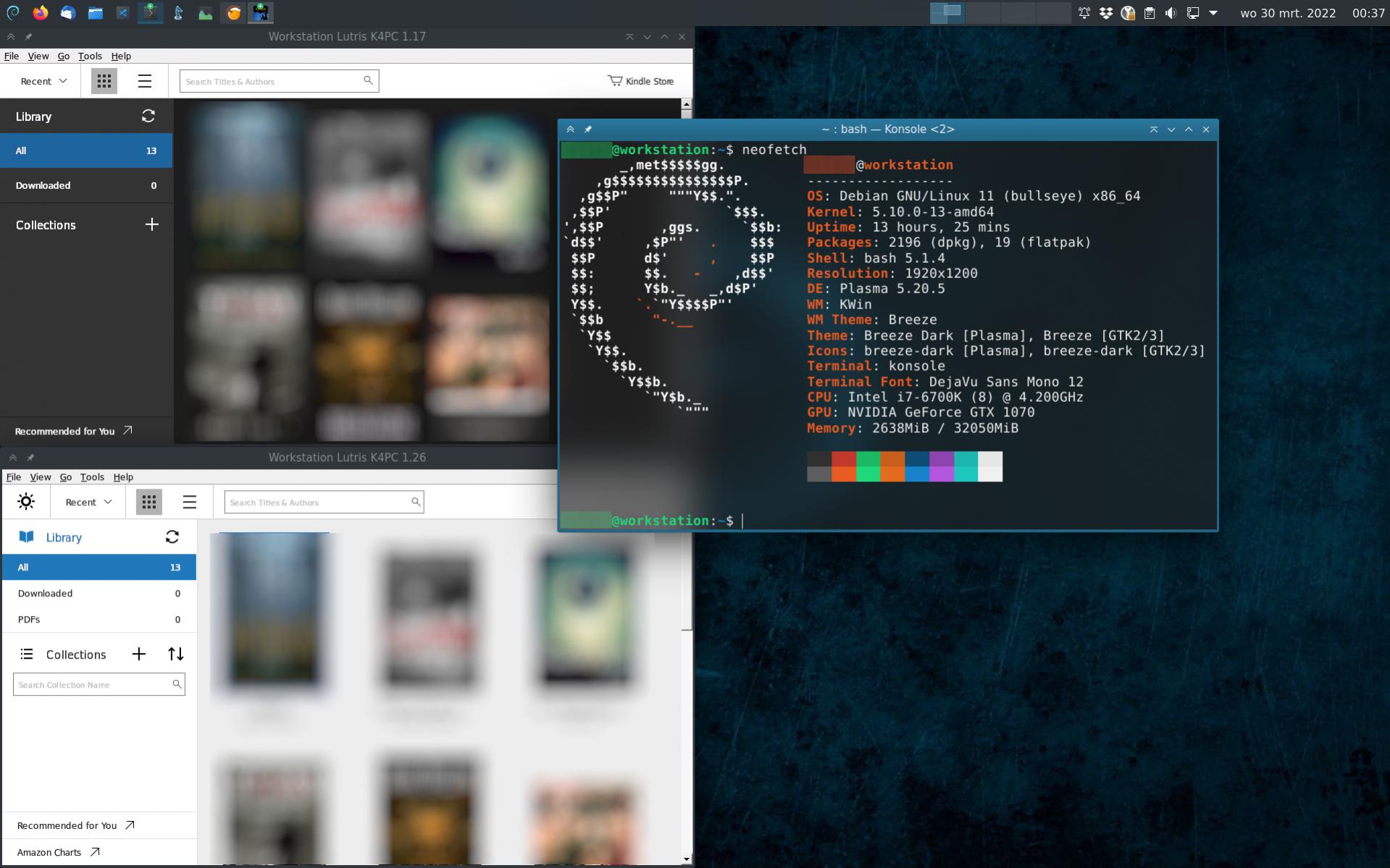Click the scrollbar up arrow in K4PC 1.17
Screen dimensions: 1390x868
[686, 104]
